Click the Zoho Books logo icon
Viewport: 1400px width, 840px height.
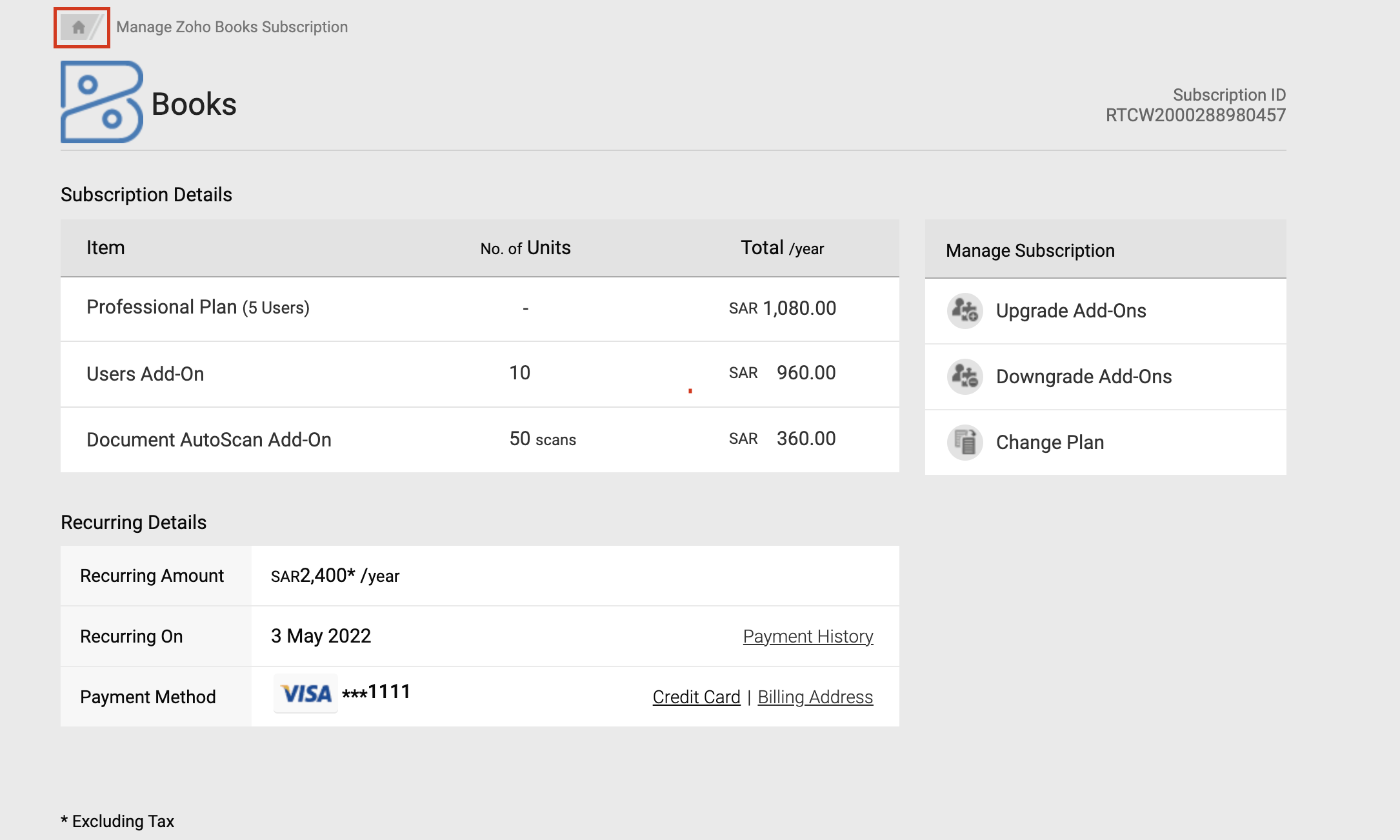pyautogui.click(x=101, y=102)
